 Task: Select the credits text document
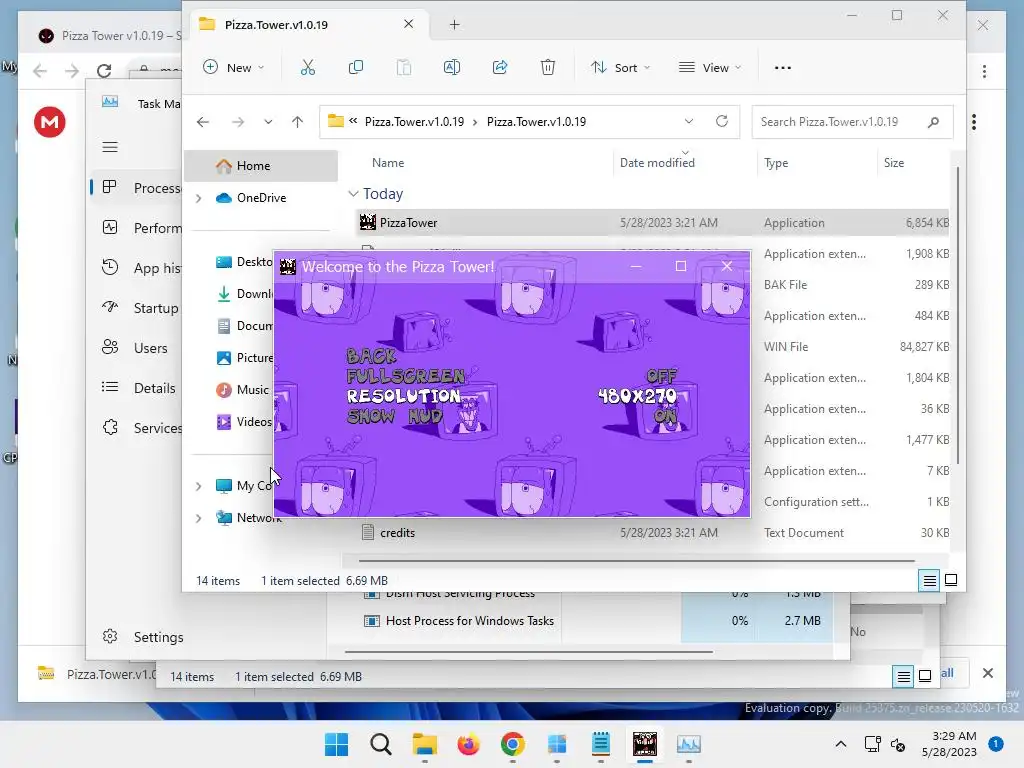pyautogui.click(x=653, y=533)
